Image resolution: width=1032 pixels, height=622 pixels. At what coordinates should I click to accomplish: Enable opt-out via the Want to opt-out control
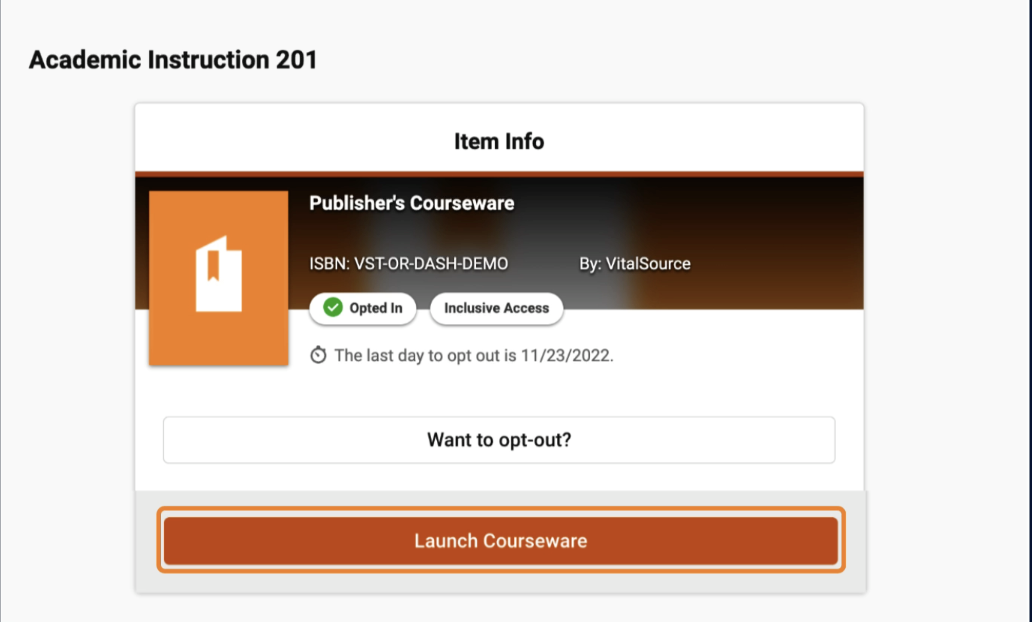pyautogui.click(x=498, y=439)
